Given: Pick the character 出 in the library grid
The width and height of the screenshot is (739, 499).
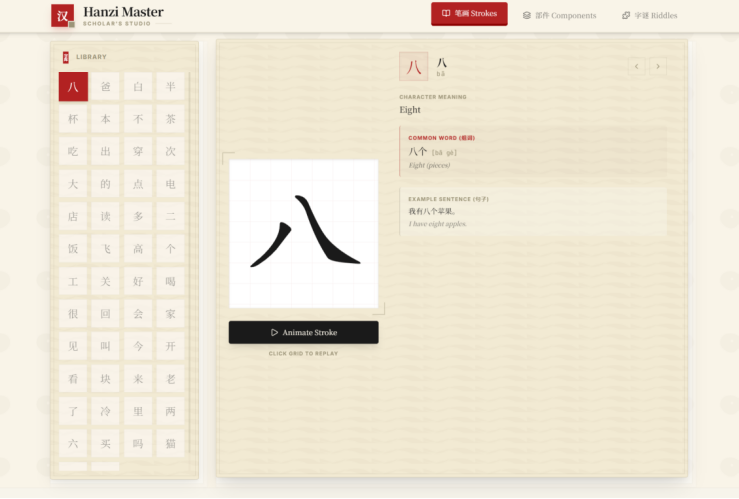Looking at the screenshot, I should [x=106, y=151].
